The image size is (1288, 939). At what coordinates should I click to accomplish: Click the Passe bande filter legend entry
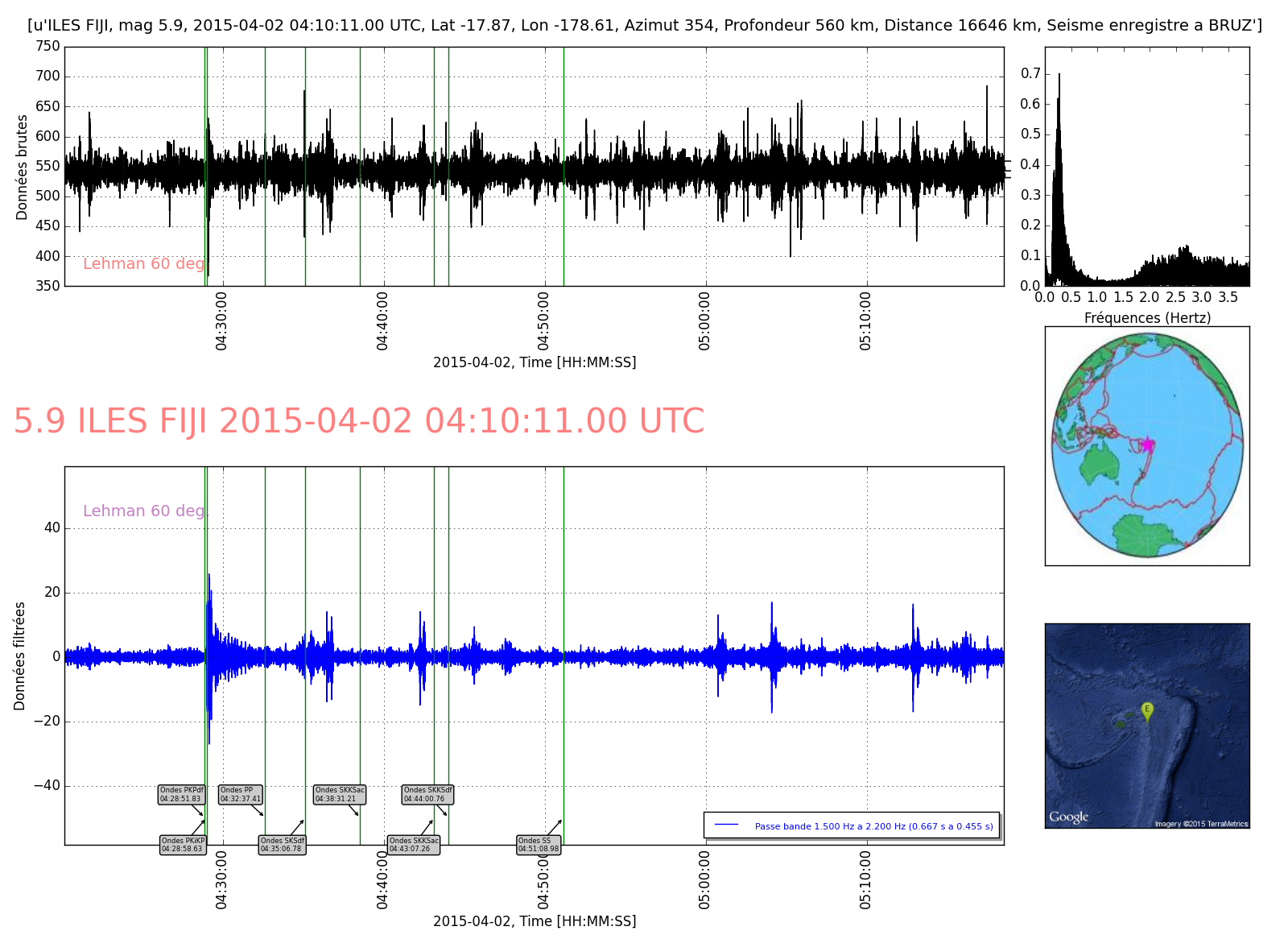[x=852, y=825]
